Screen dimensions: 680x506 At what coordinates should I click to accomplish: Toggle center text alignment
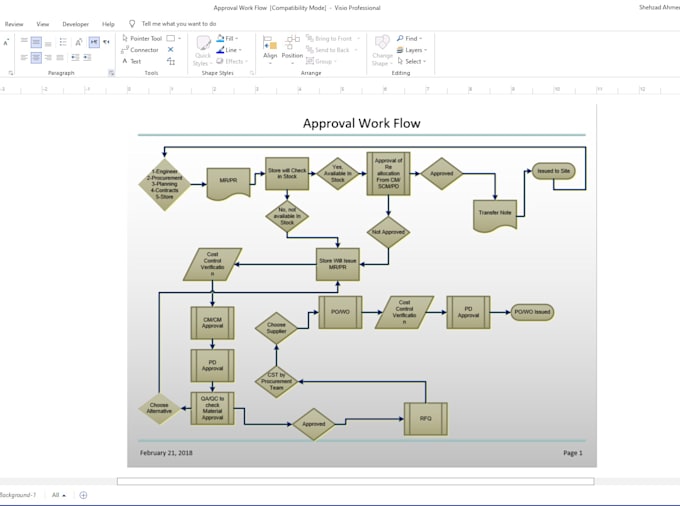click(x=36, y=57)
